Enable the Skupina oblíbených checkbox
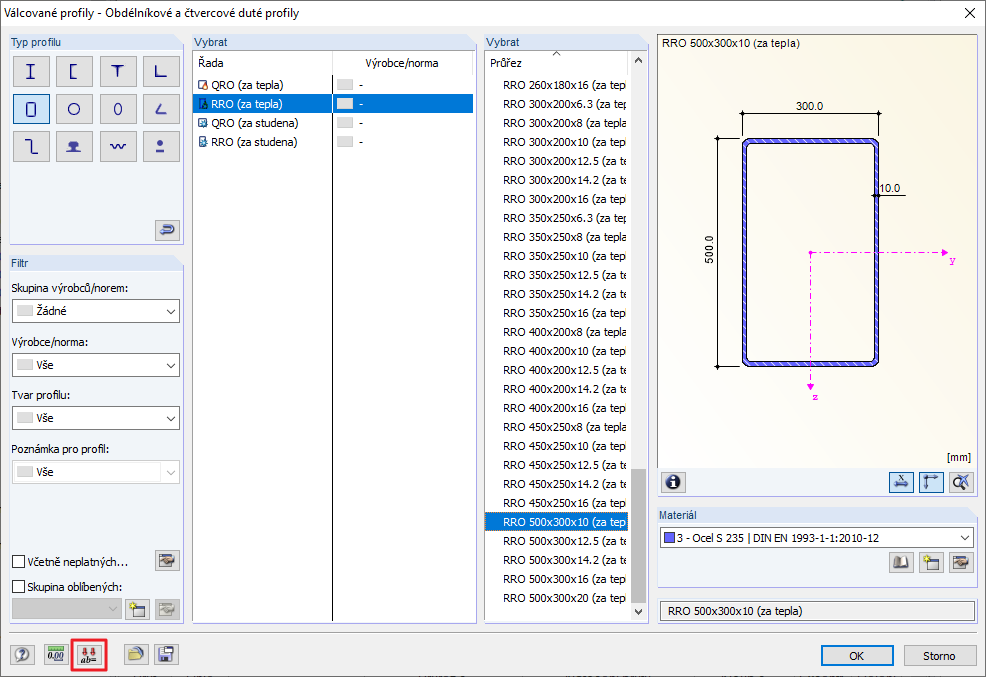This screenshot has width=986, height=677. 19,586
